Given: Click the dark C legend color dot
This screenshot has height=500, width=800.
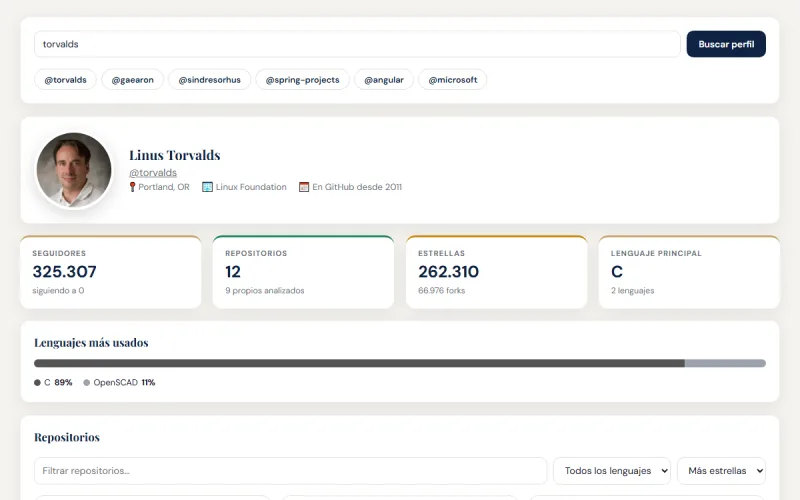Looking at the screenshot, I should click(x=37, y=383).
